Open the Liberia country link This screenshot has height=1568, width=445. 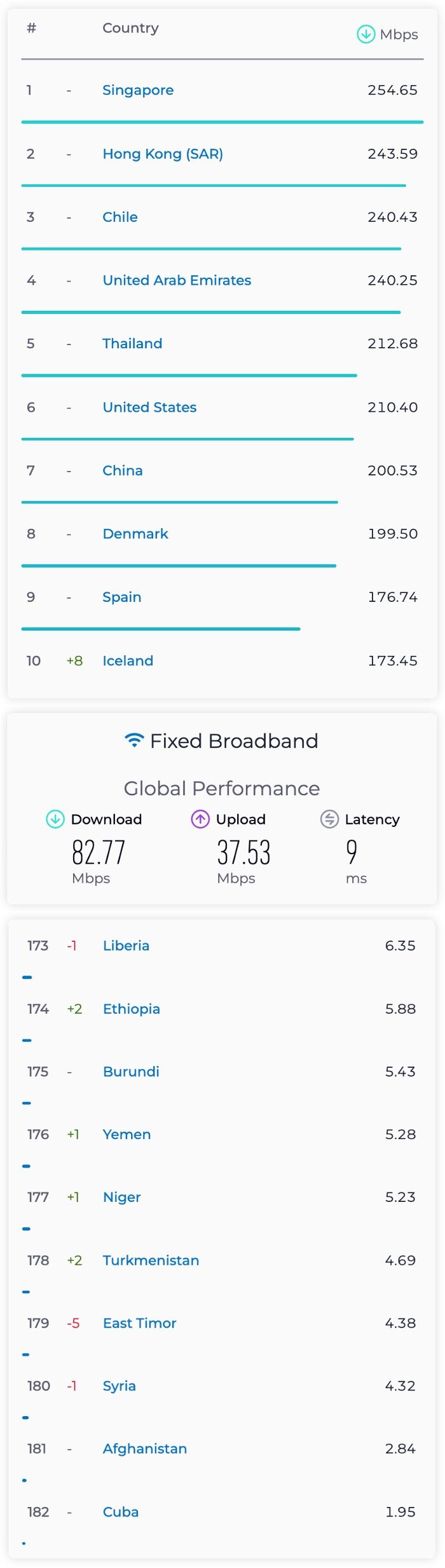(126, 946)
